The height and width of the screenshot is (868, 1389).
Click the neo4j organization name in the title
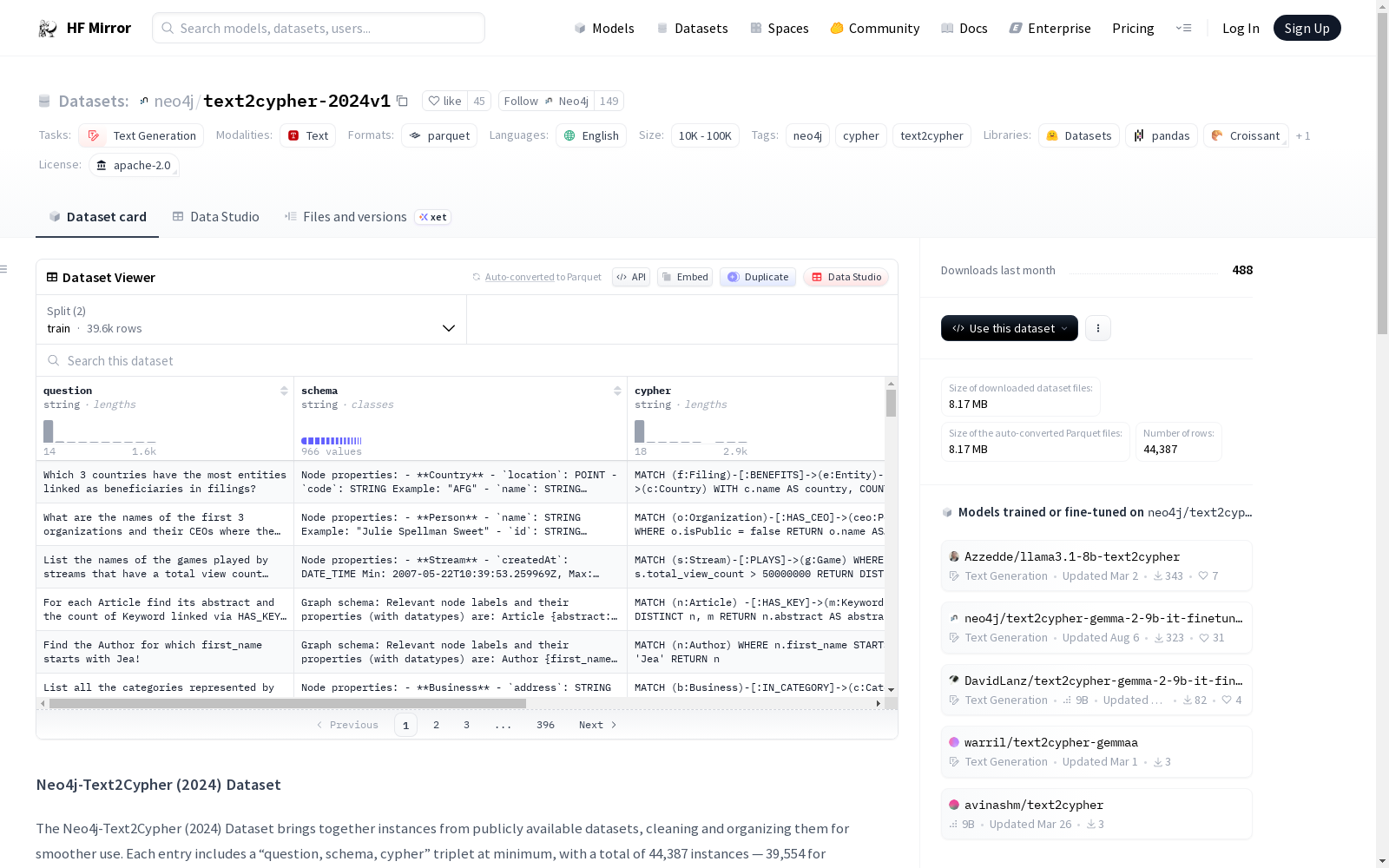[x=174, y=102]
